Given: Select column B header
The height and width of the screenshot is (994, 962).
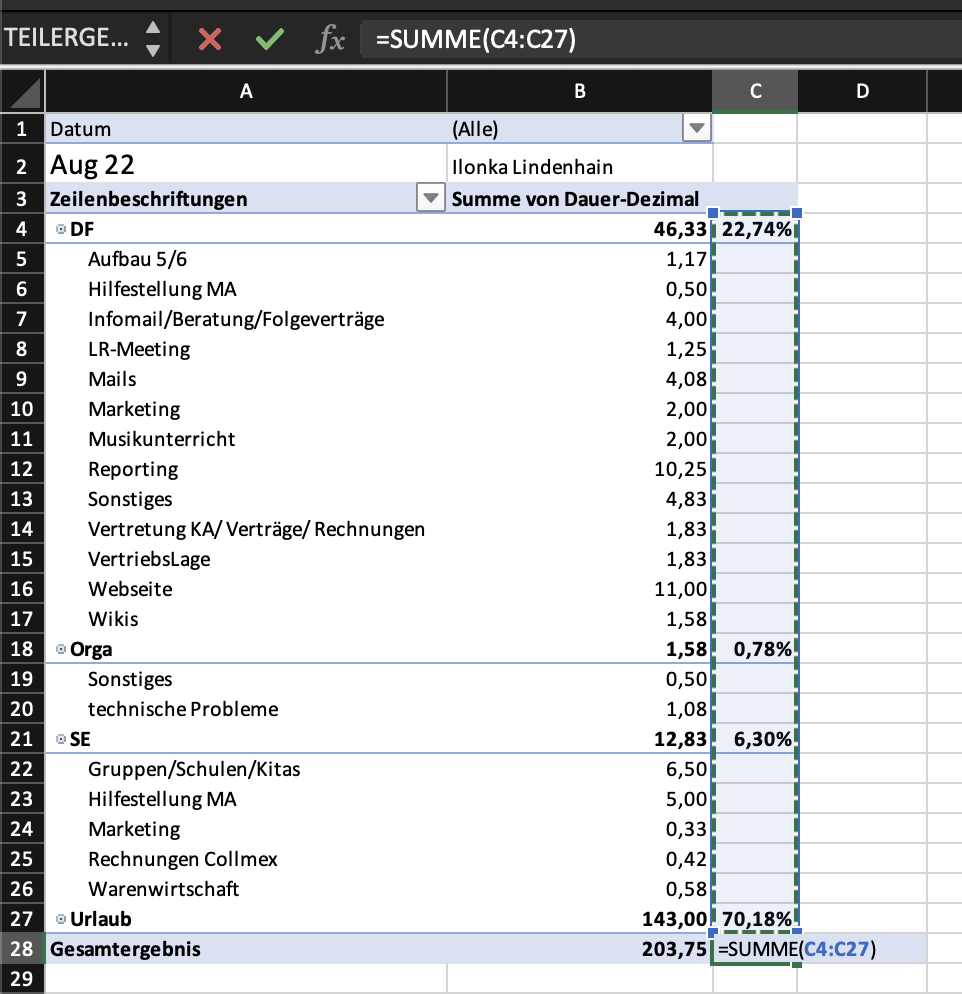Looking at the screenshot, I should [x=579, y=91].
